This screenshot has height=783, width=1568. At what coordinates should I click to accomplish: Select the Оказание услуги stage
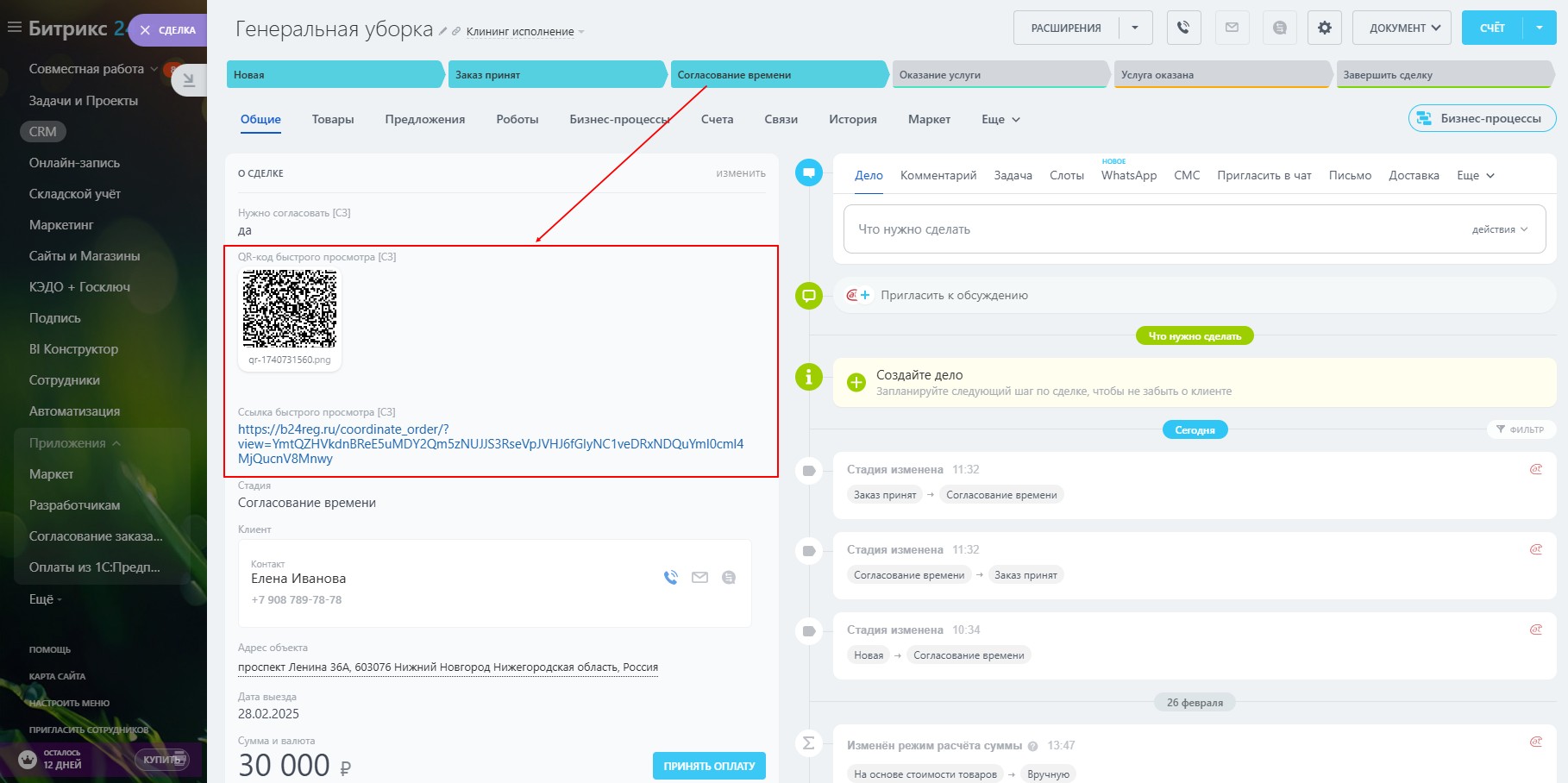(1000, 75)
